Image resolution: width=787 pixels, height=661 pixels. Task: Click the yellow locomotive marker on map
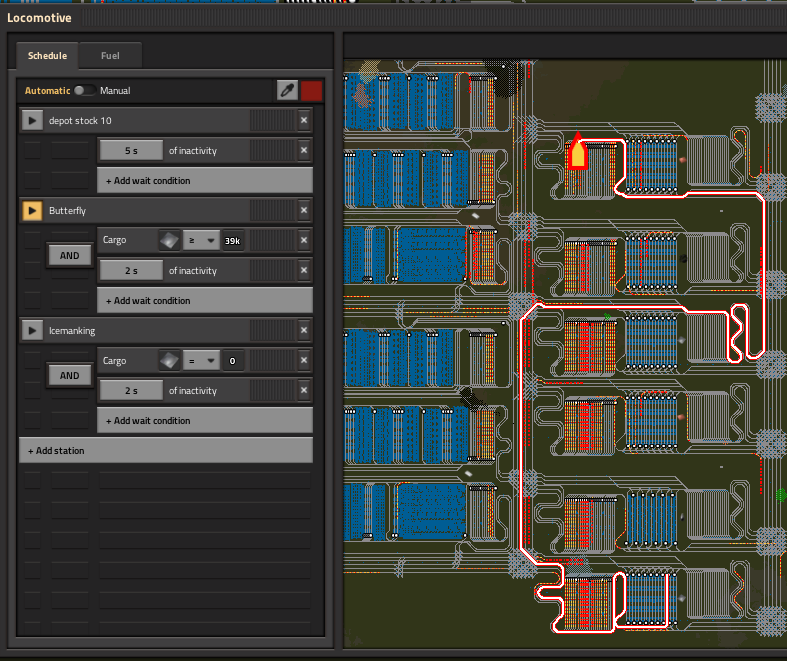point(578,152)
